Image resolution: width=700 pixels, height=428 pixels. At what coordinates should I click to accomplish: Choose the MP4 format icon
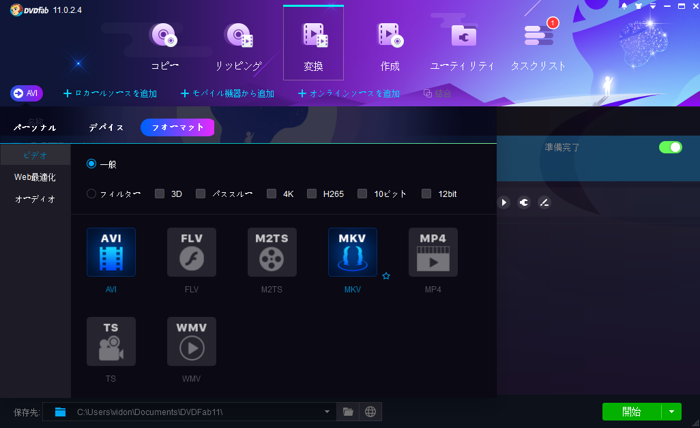coord(433,252)
